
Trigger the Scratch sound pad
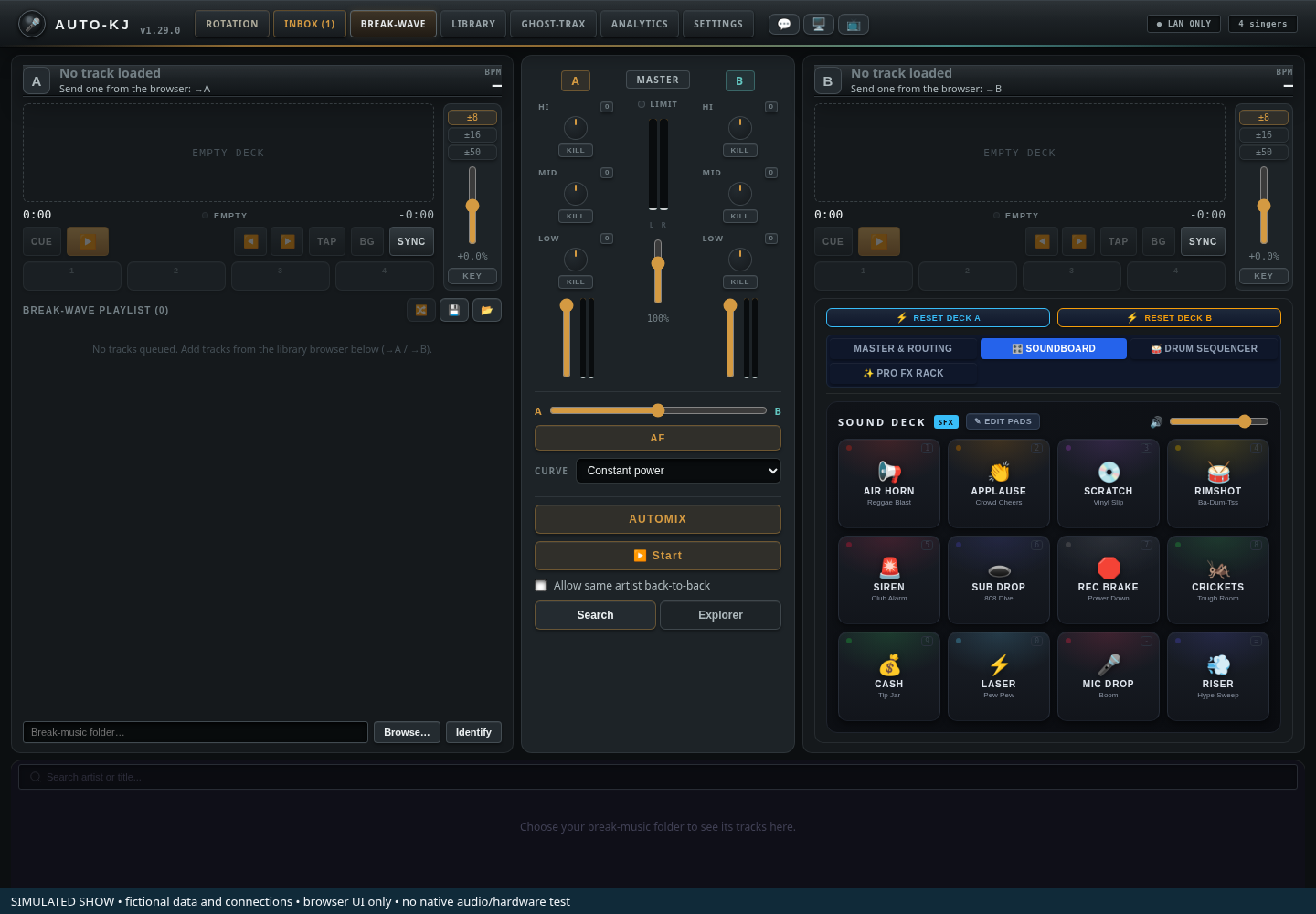1109,484
